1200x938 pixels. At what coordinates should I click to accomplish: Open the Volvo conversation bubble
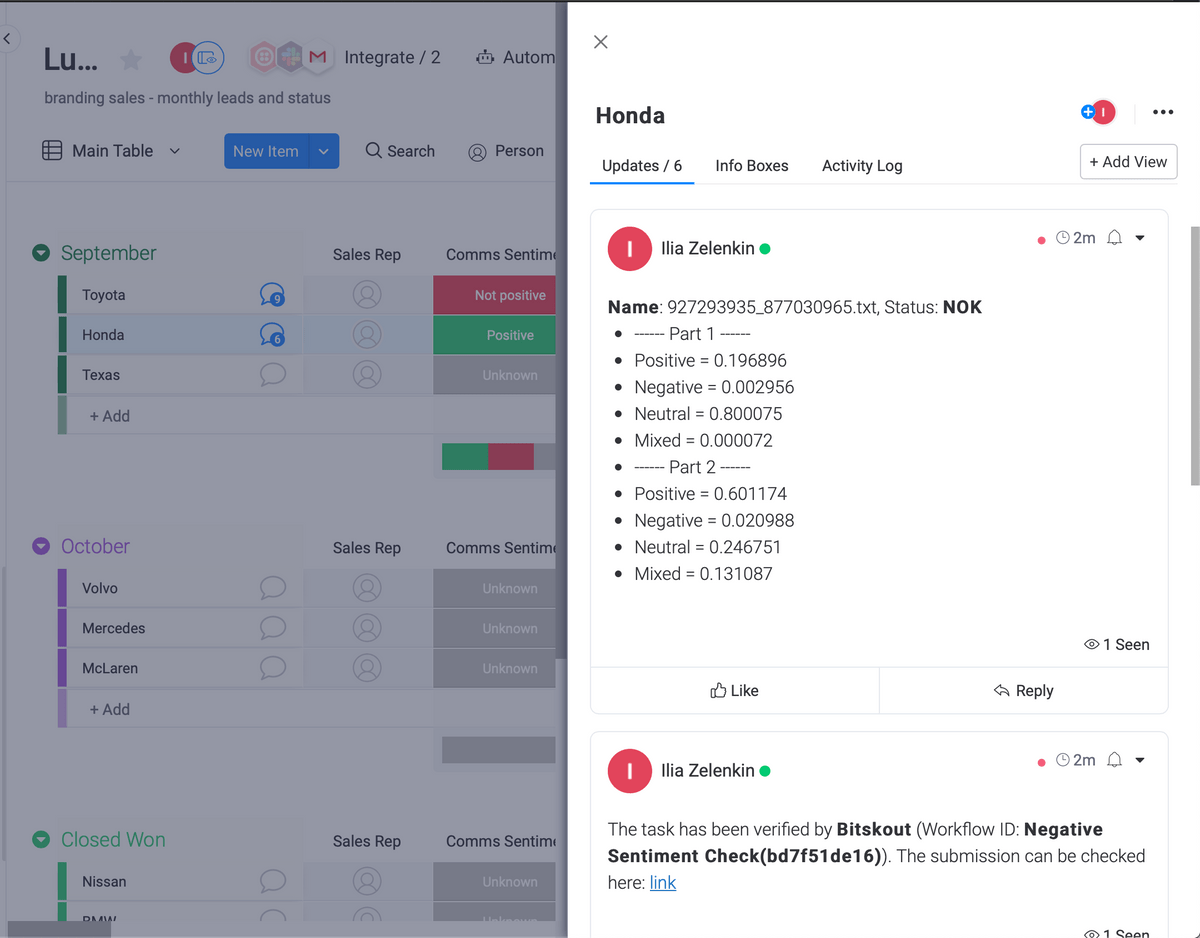coord(272,588)
